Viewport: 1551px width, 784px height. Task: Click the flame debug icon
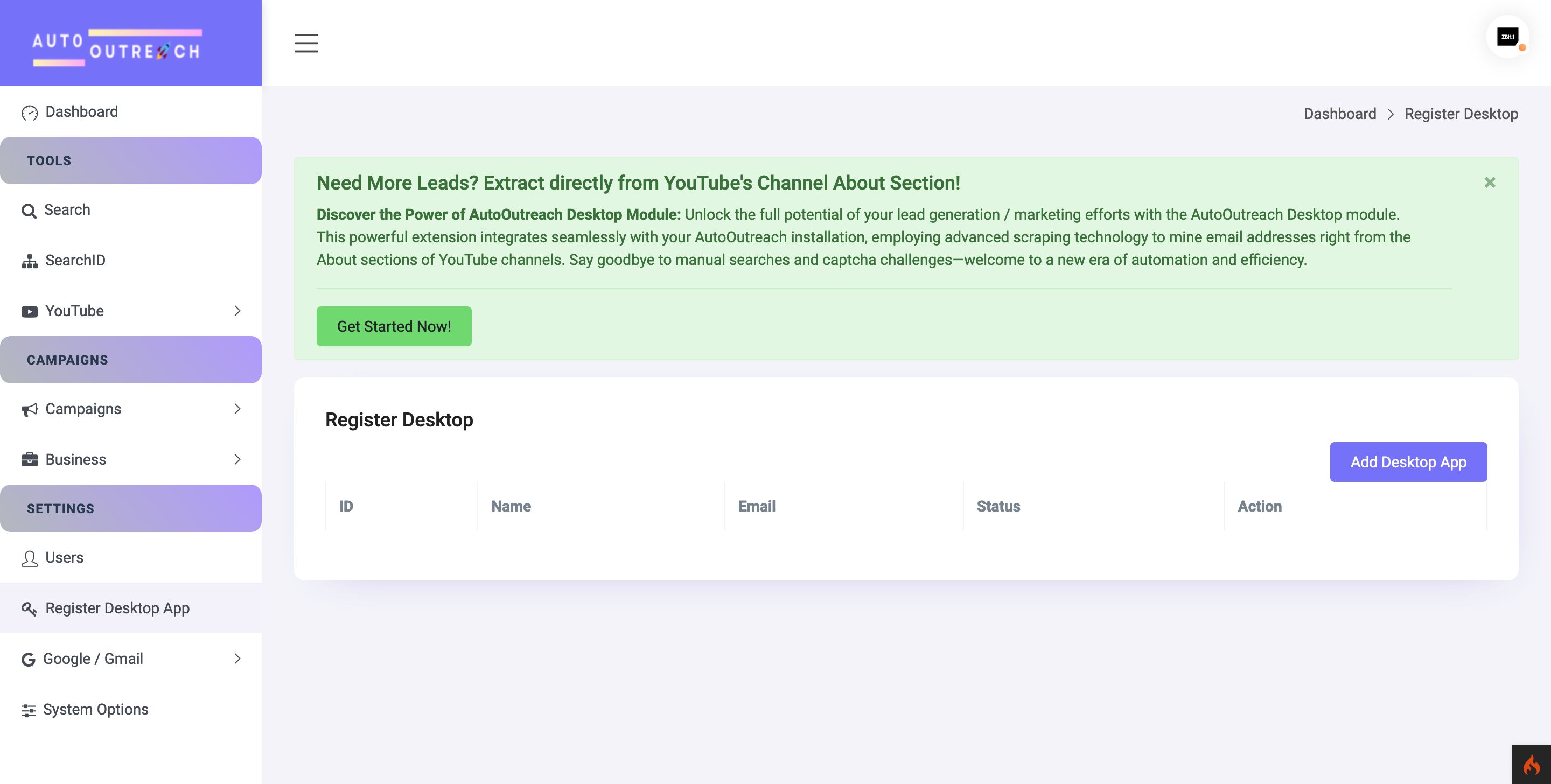pyautogui.click(x=1531, y=765)
